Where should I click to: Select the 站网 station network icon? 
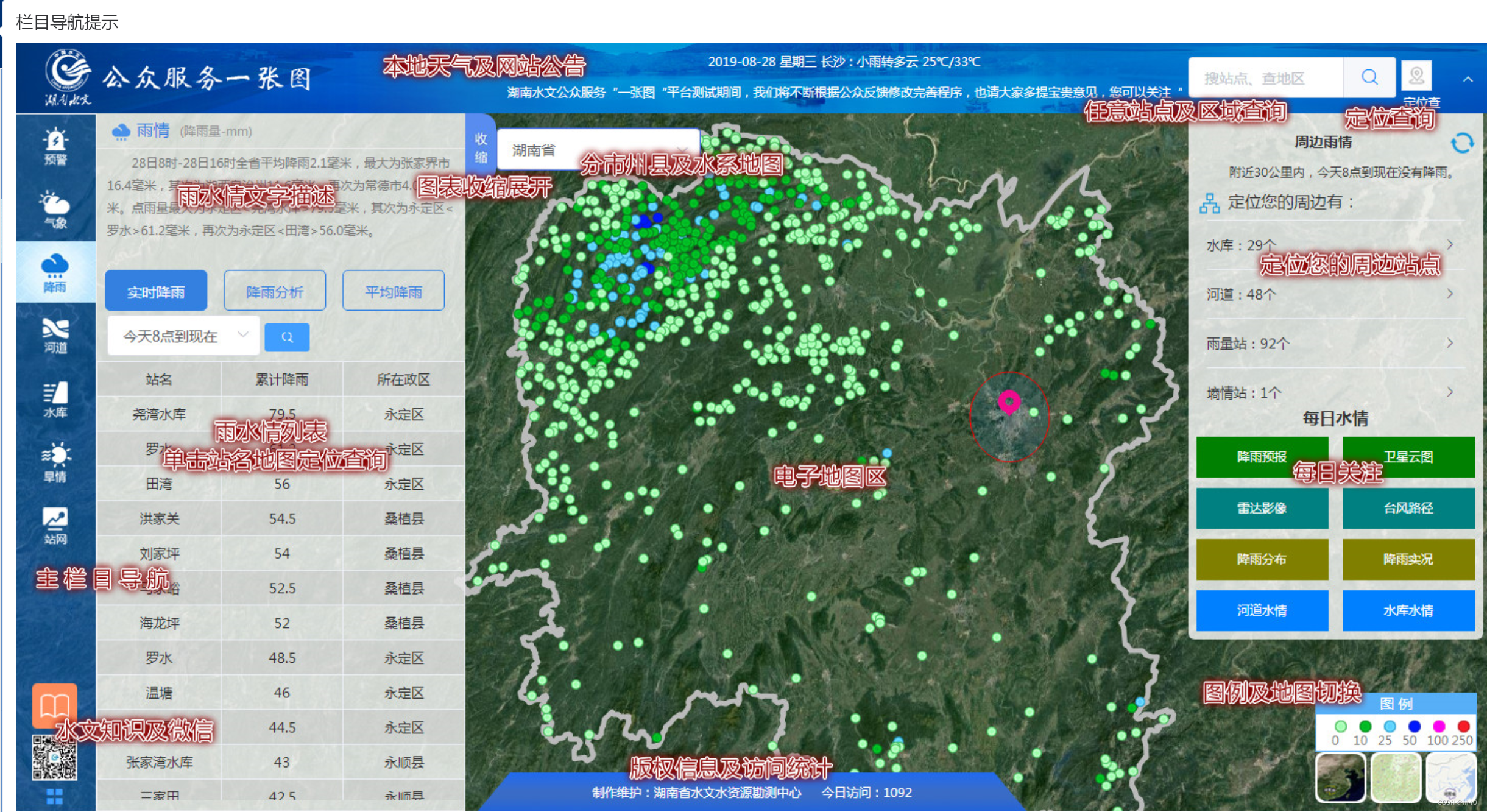55,525
